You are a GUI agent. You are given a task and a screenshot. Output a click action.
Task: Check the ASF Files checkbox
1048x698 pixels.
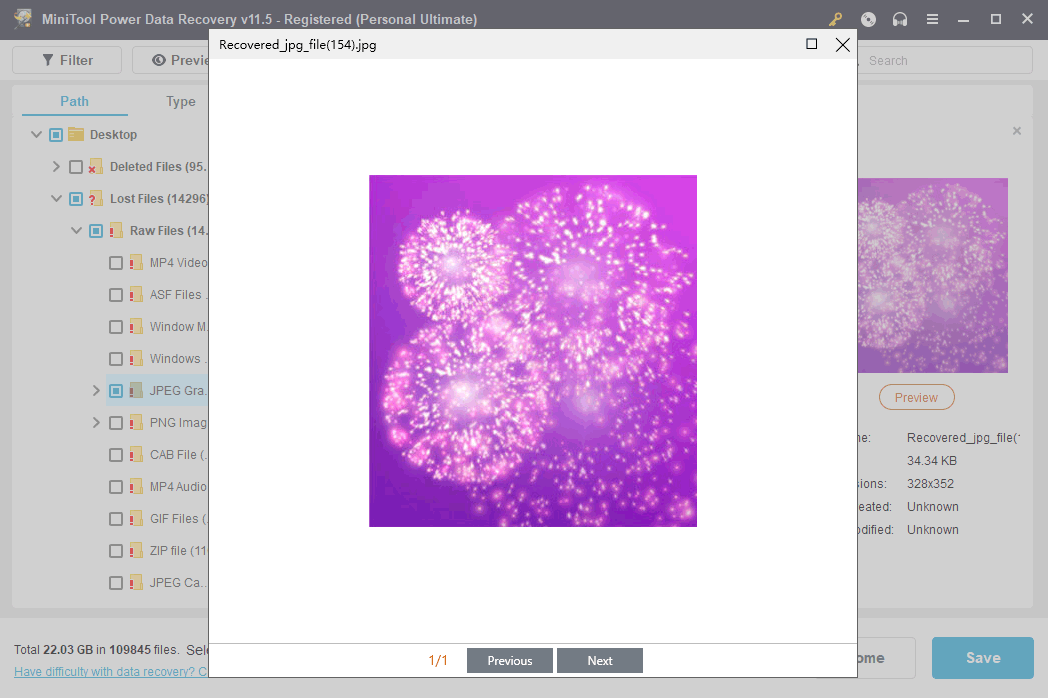tap(116, 295)
